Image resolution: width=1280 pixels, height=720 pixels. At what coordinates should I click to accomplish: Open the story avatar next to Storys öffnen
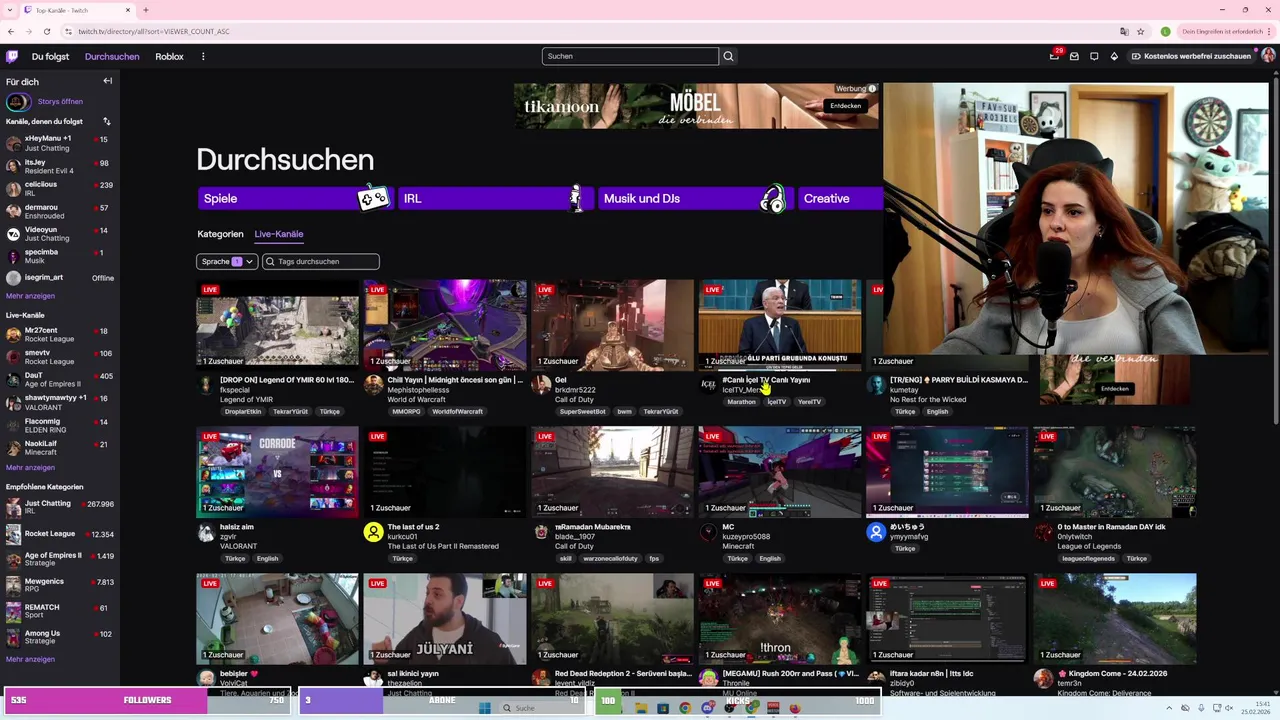(17, 102)
